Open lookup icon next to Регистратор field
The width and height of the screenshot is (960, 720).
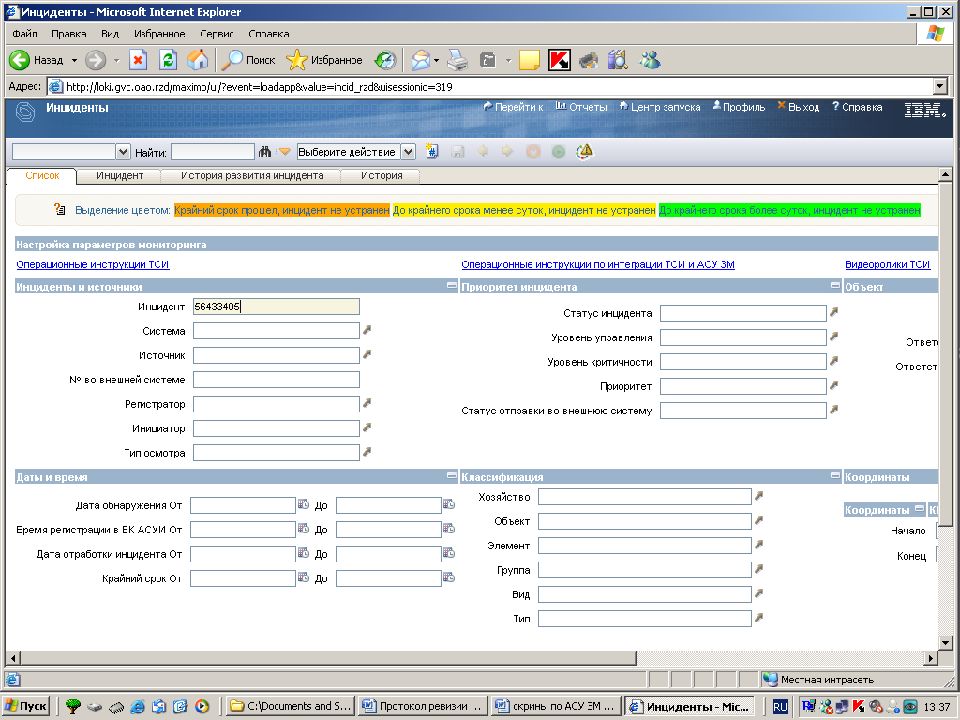click(x=367, y=403)
